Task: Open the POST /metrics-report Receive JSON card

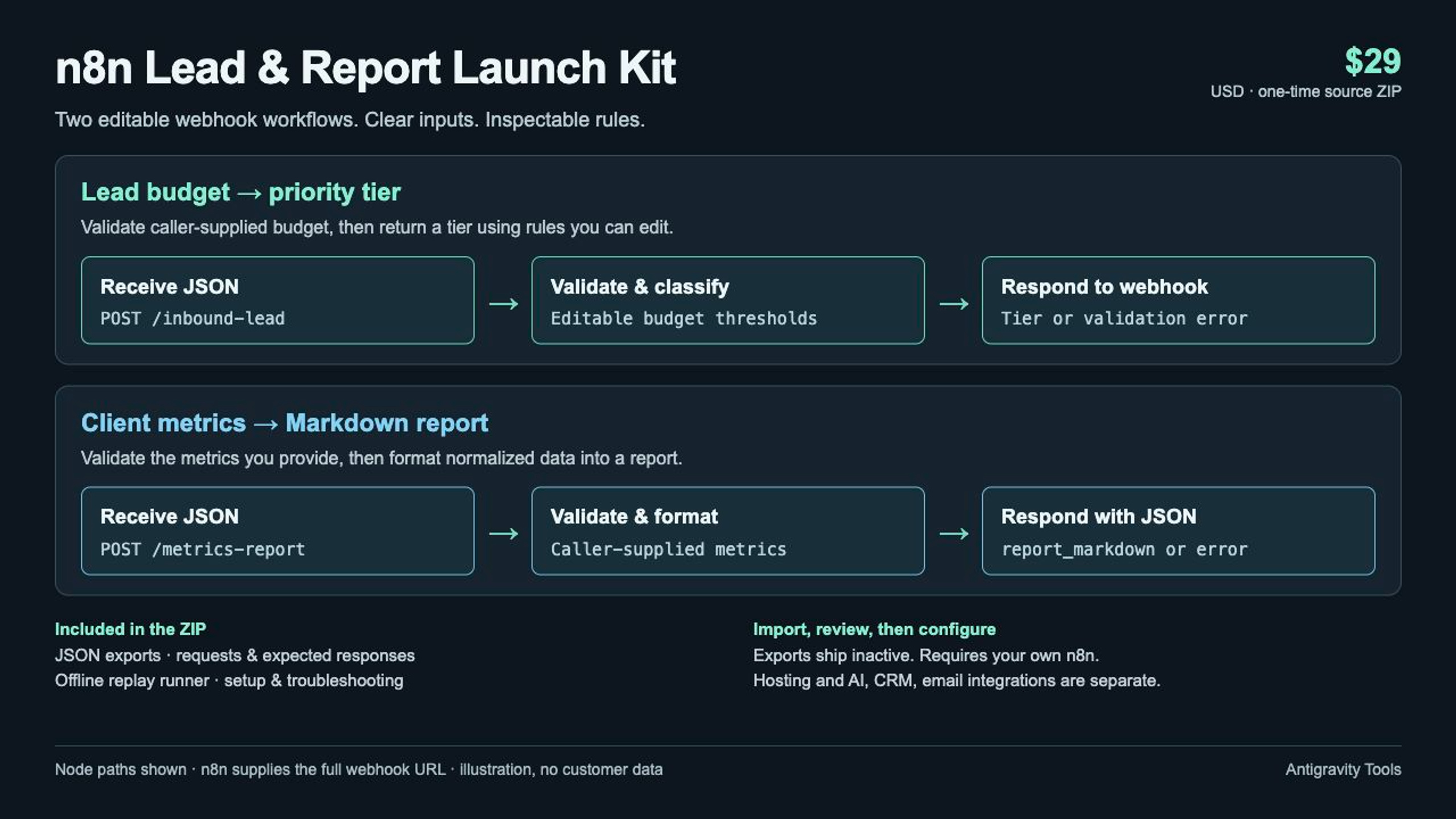Action: pyautogui.click(x=278, y=531)
